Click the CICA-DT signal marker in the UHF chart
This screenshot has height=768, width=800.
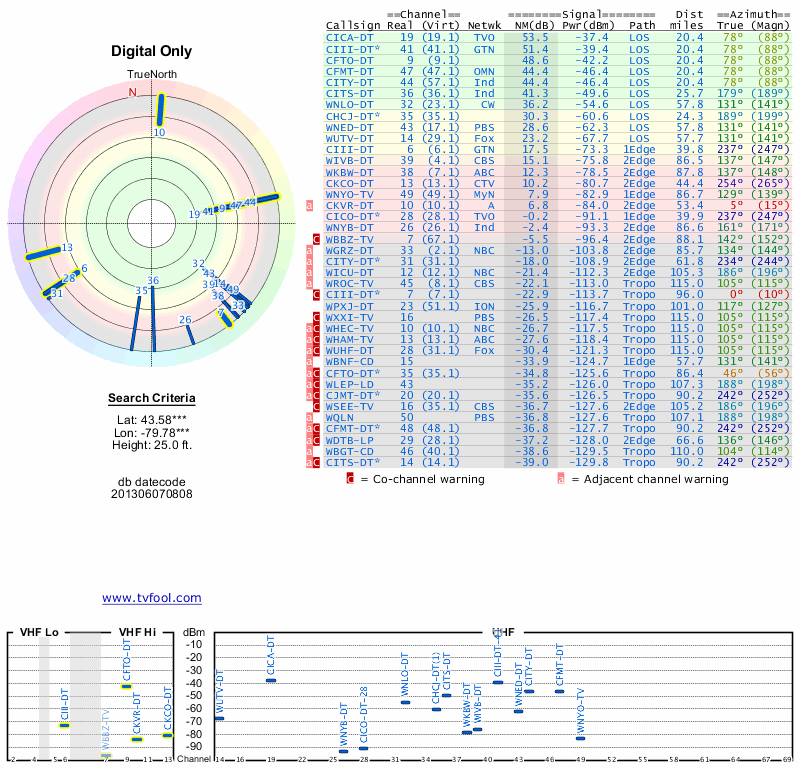(271, 680)
